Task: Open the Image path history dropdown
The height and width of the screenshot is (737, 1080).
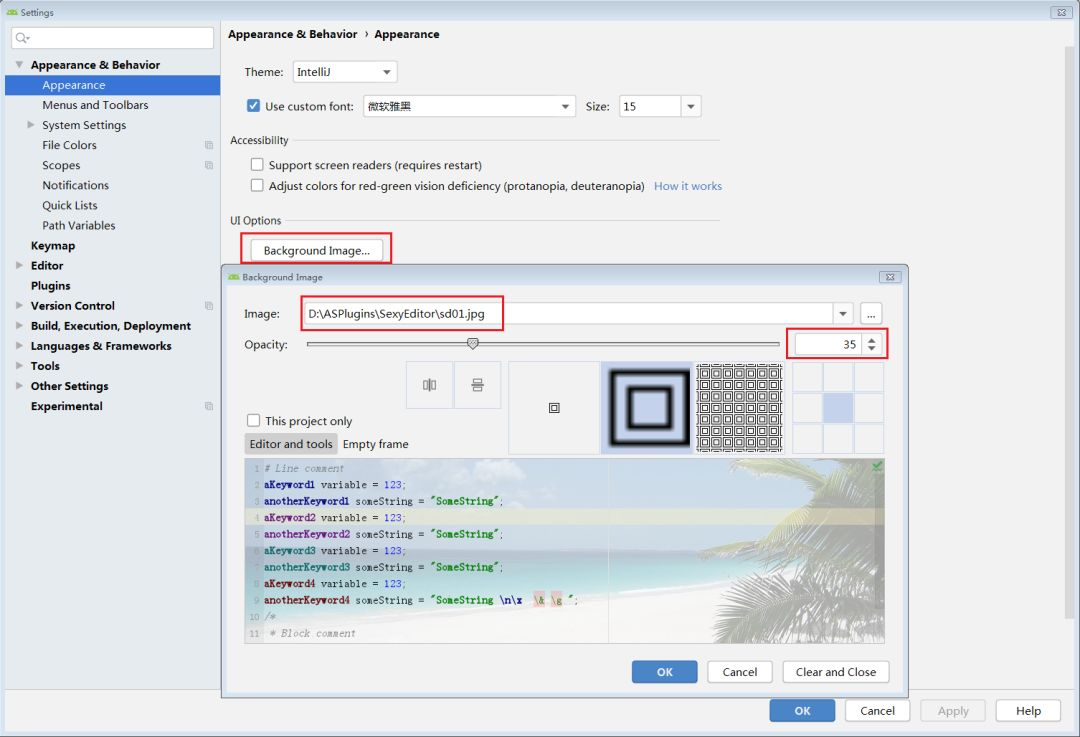Action: click(x=842, y=314)
